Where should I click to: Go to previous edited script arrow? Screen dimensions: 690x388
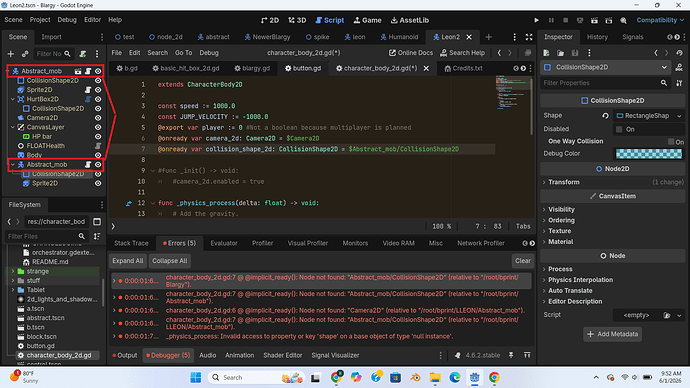click(x=499, y=53)
